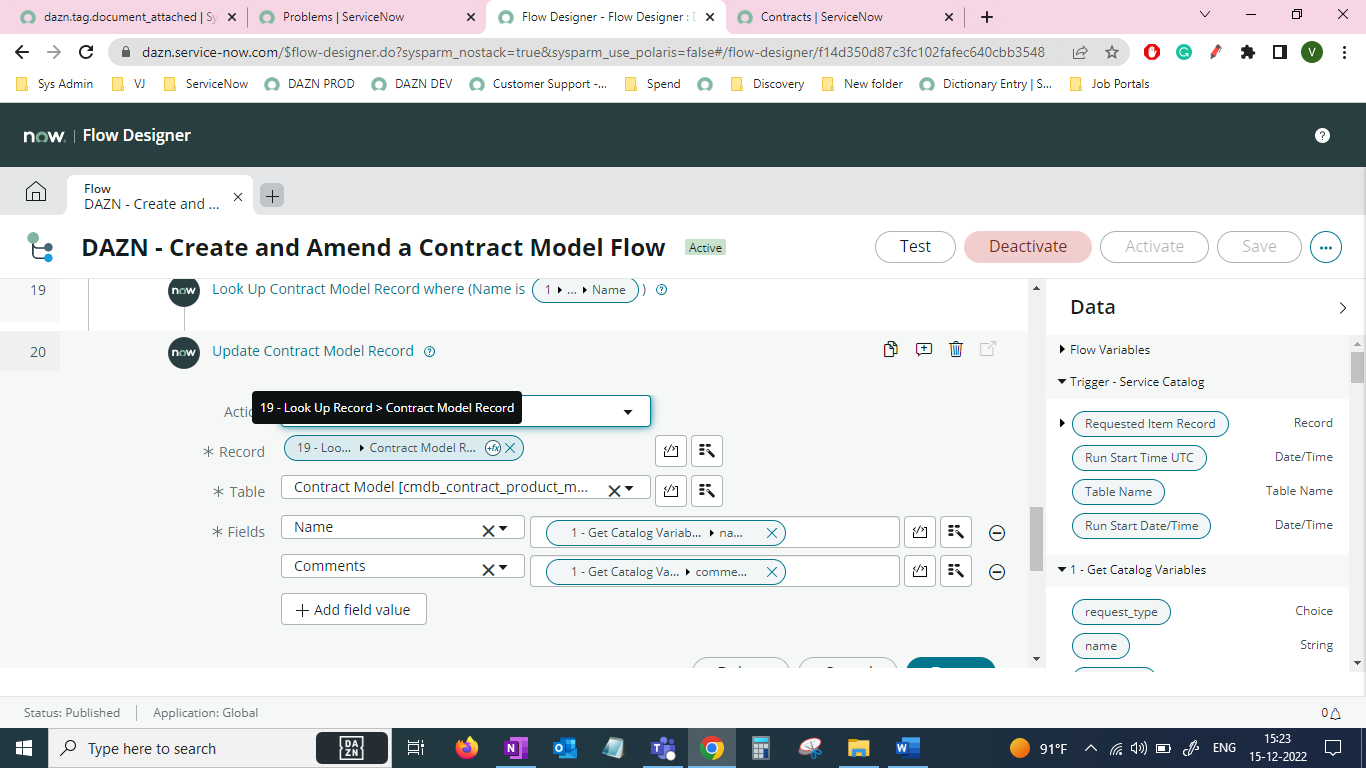Select the request_type data pill
The height and width of the screenshot is (768, 1366).
tap(1121, 612)
